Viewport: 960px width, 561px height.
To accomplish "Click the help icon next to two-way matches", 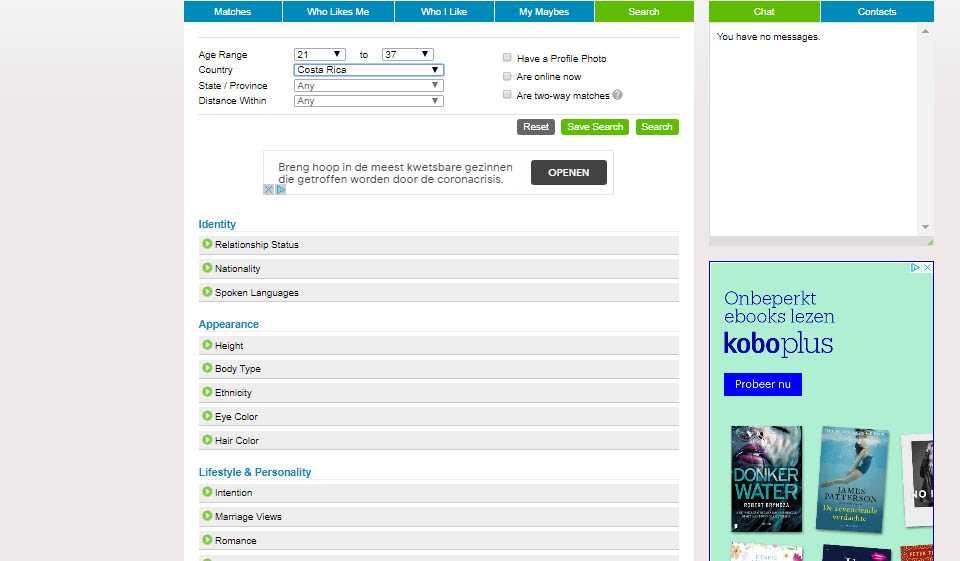I will click(618, 95).
